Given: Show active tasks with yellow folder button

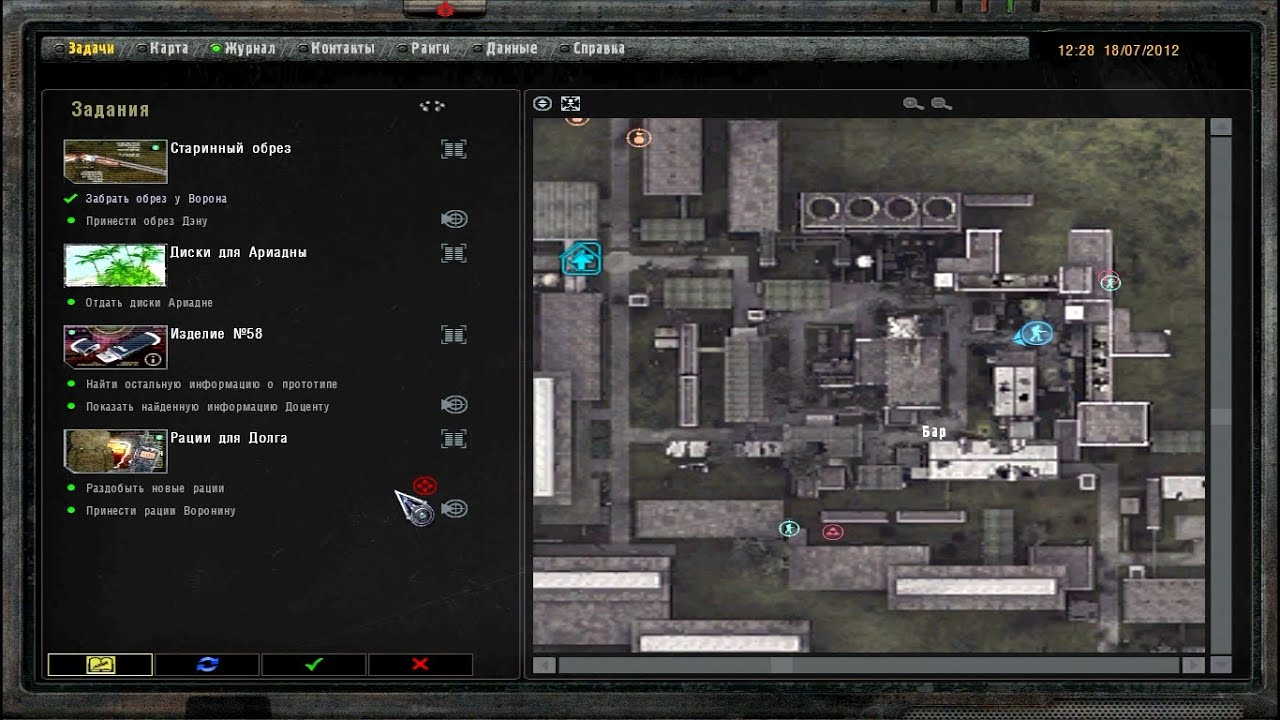Looking at the screenshot, I should [100, 664].
